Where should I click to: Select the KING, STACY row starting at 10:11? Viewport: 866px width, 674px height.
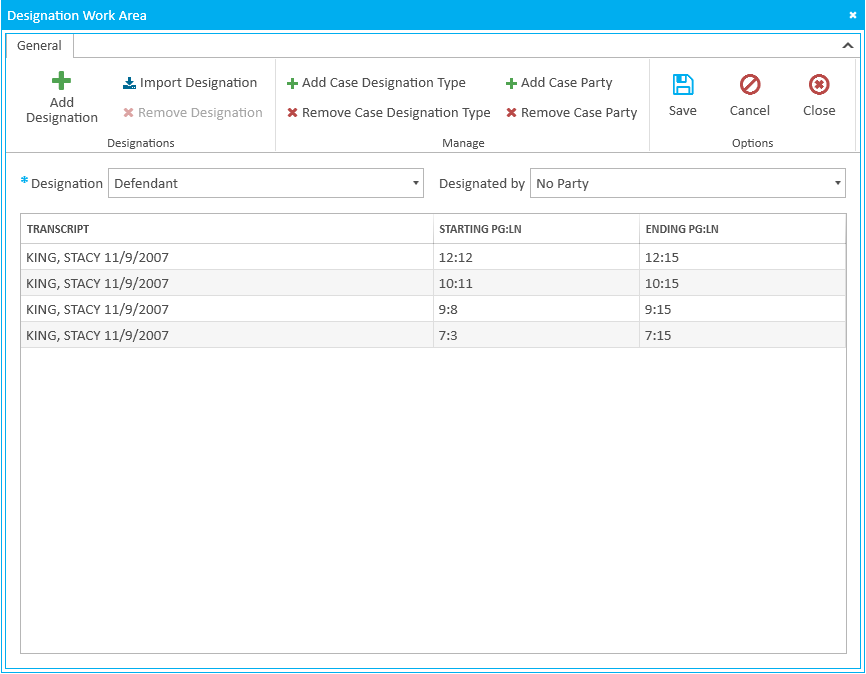pos(433,283)
